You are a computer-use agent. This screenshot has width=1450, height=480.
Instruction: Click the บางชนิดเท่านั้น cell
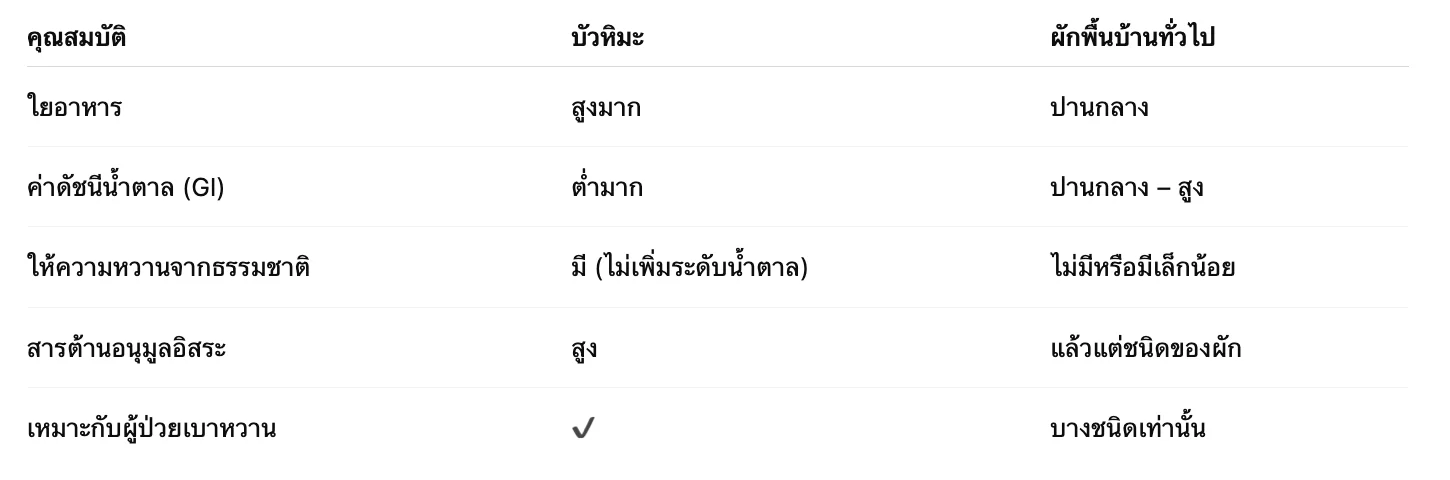(1127, 429)
